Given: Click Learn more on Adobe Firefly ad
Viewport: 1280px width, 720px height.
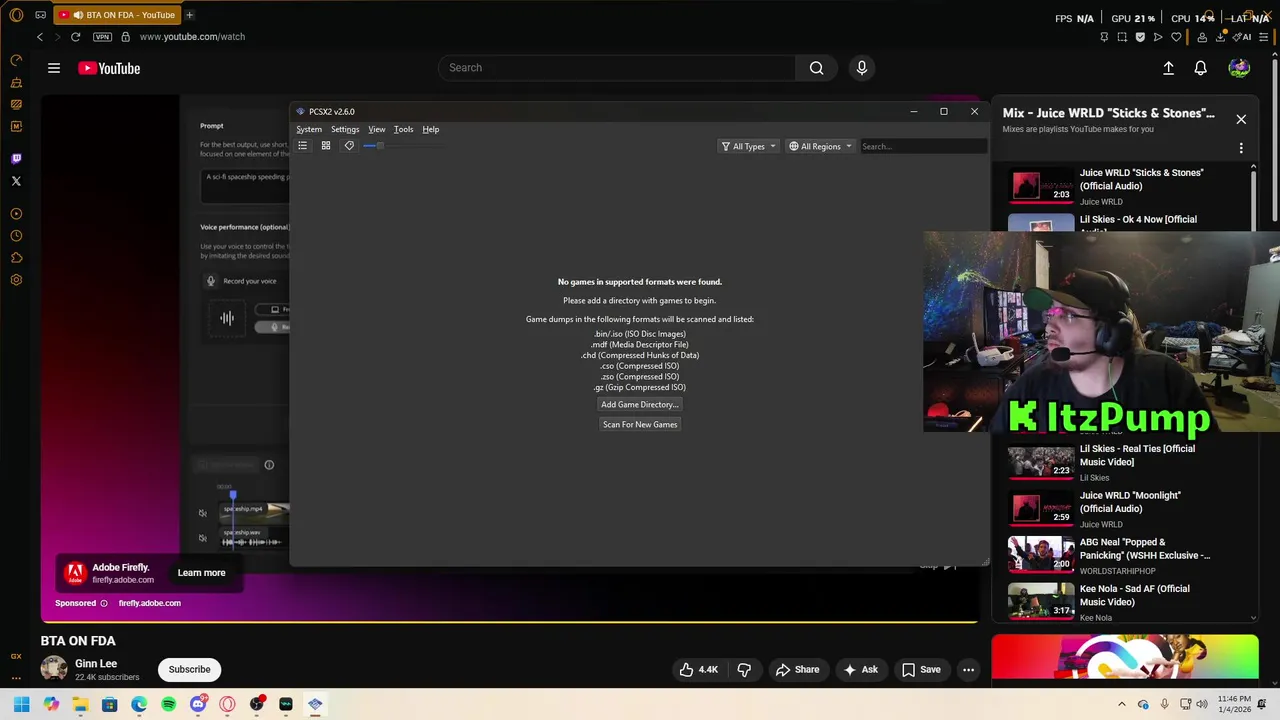Looking at the screenshot, I should click(201, 573).
